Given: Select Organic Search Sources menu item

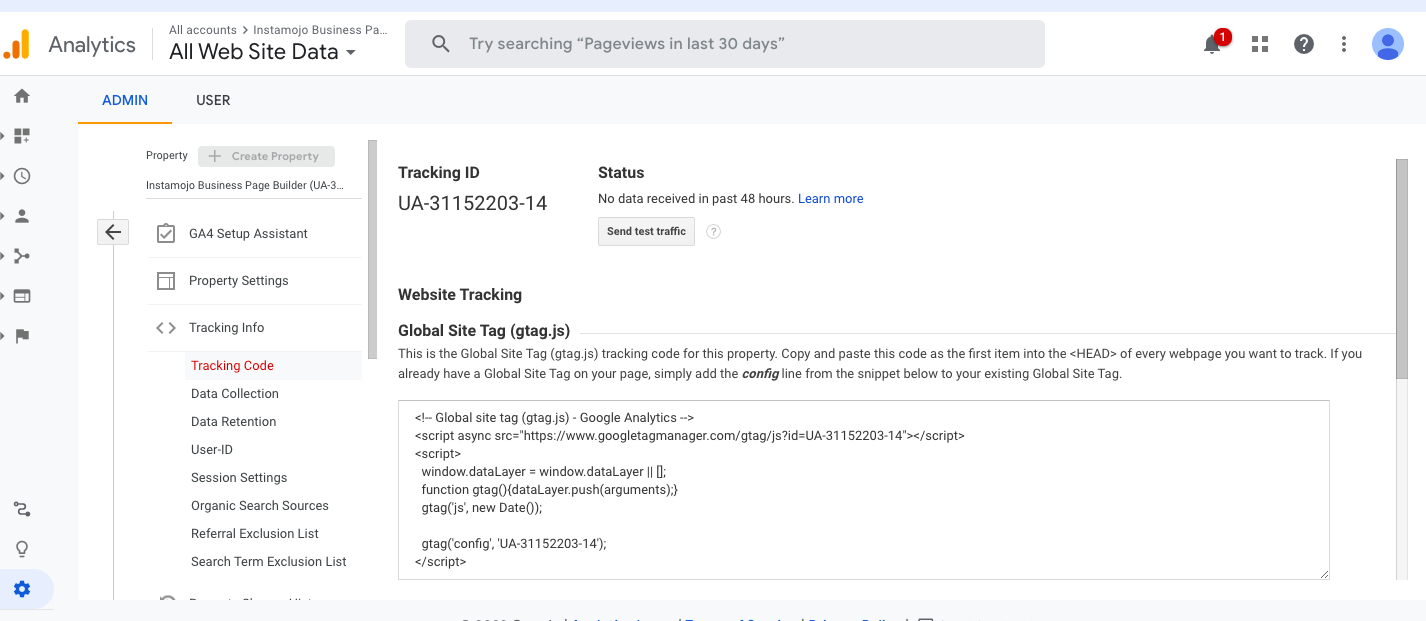Looking at the screenshot, I should tap(260, 506).
